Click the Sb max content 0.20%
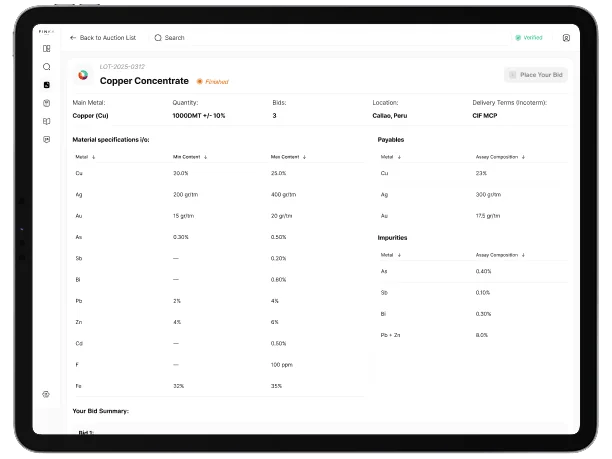This screenshot has width=612, height=459. click(x=279, y=258)
